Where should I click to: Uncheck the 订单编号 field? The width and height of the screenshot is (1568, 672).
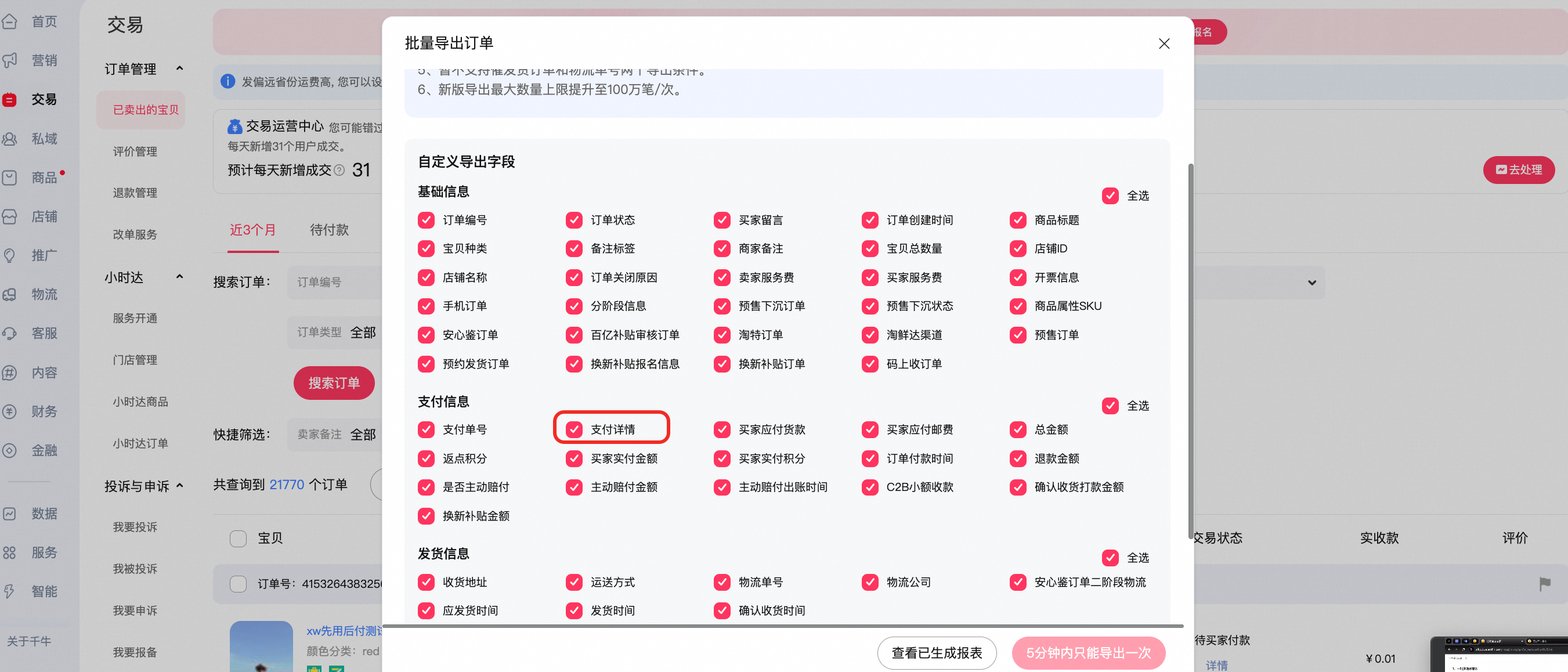(426, 220)
